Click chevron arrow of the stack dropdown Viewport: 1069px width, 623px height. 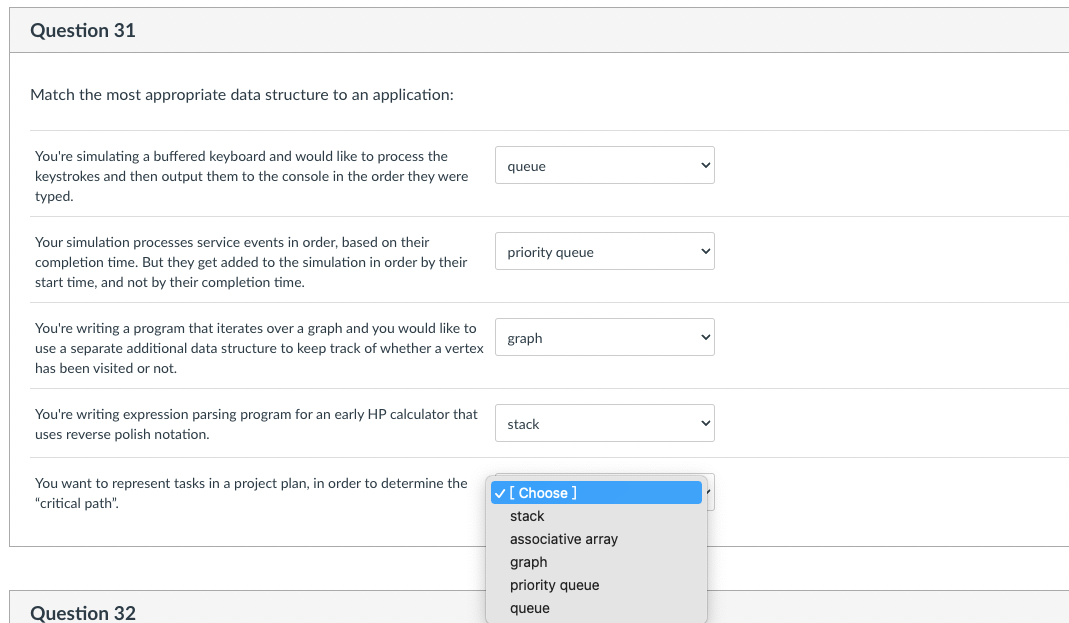pyautogui.click(x=705, y=424)
